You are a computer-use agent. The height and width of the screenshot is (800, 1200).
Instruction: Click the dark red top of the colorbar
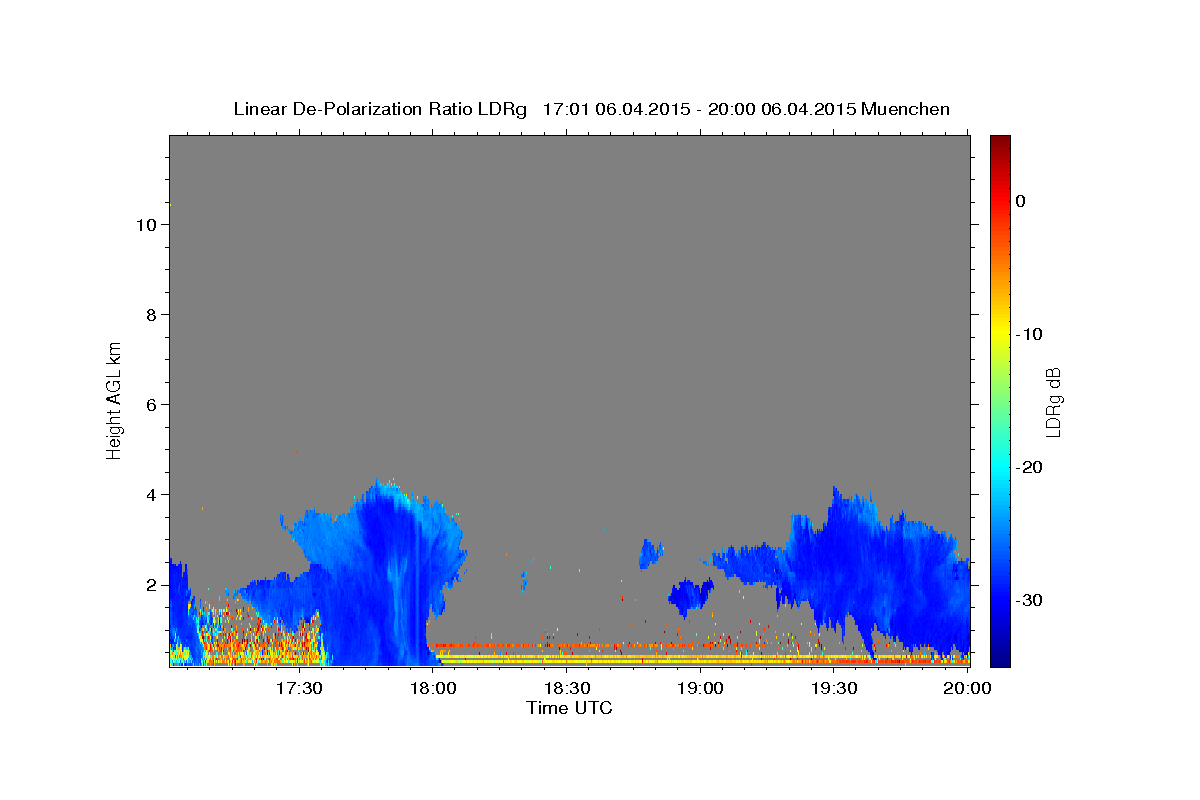pyautogui.click(x=1000, y=143)
